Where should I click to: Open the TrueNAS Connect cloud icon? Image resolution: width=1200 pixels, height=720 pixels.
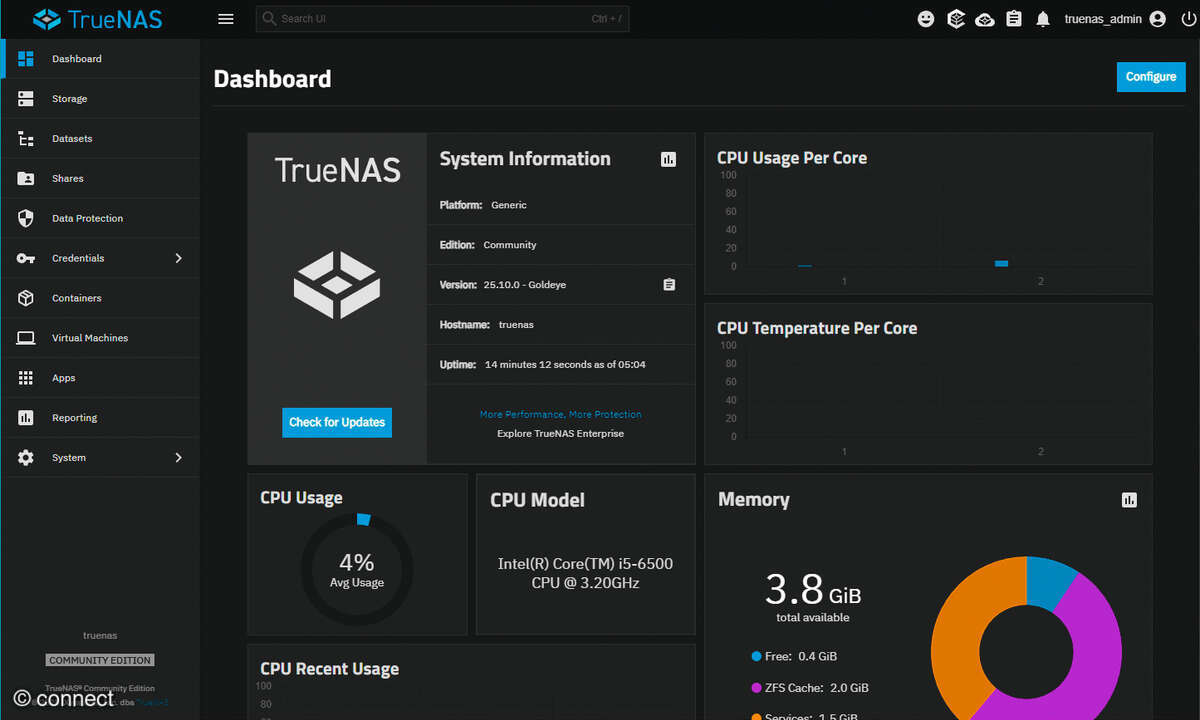coord(984,18)
